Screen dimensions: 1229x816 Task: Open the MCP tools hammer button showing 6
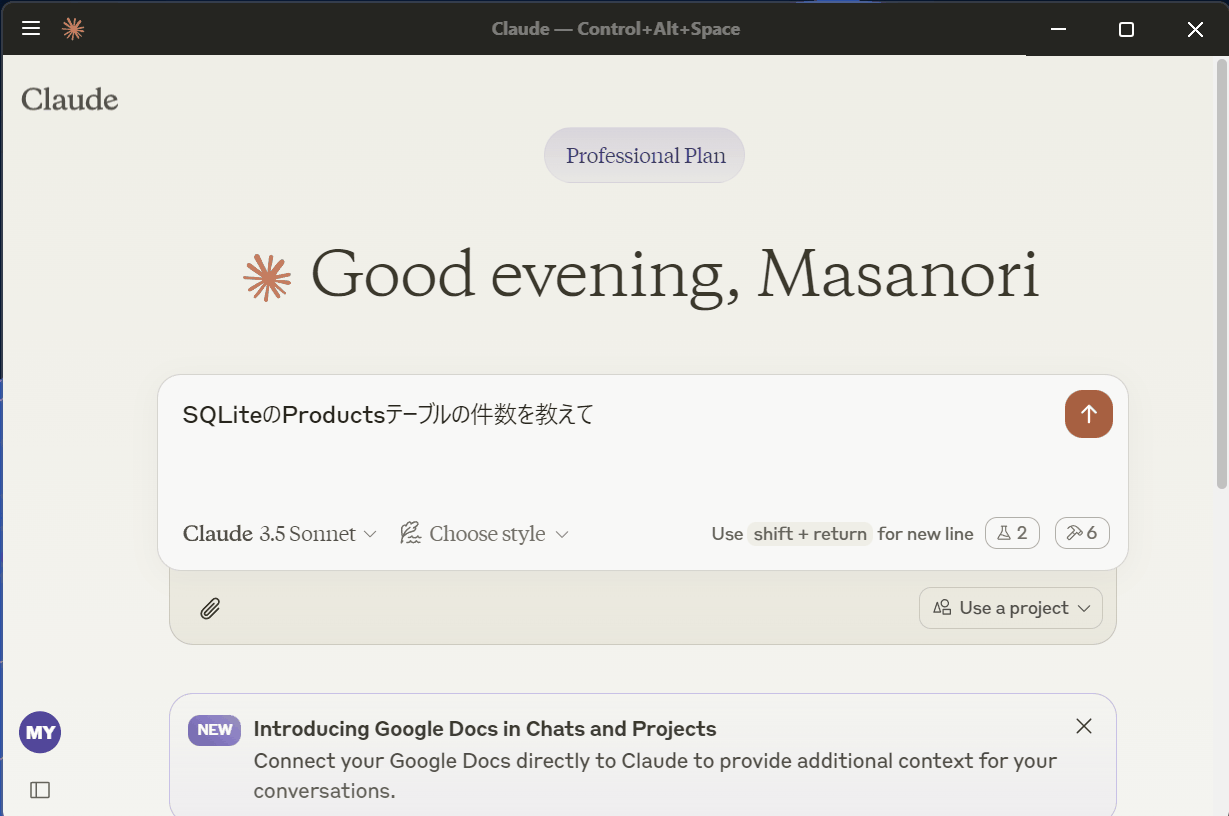point(1082,533)
